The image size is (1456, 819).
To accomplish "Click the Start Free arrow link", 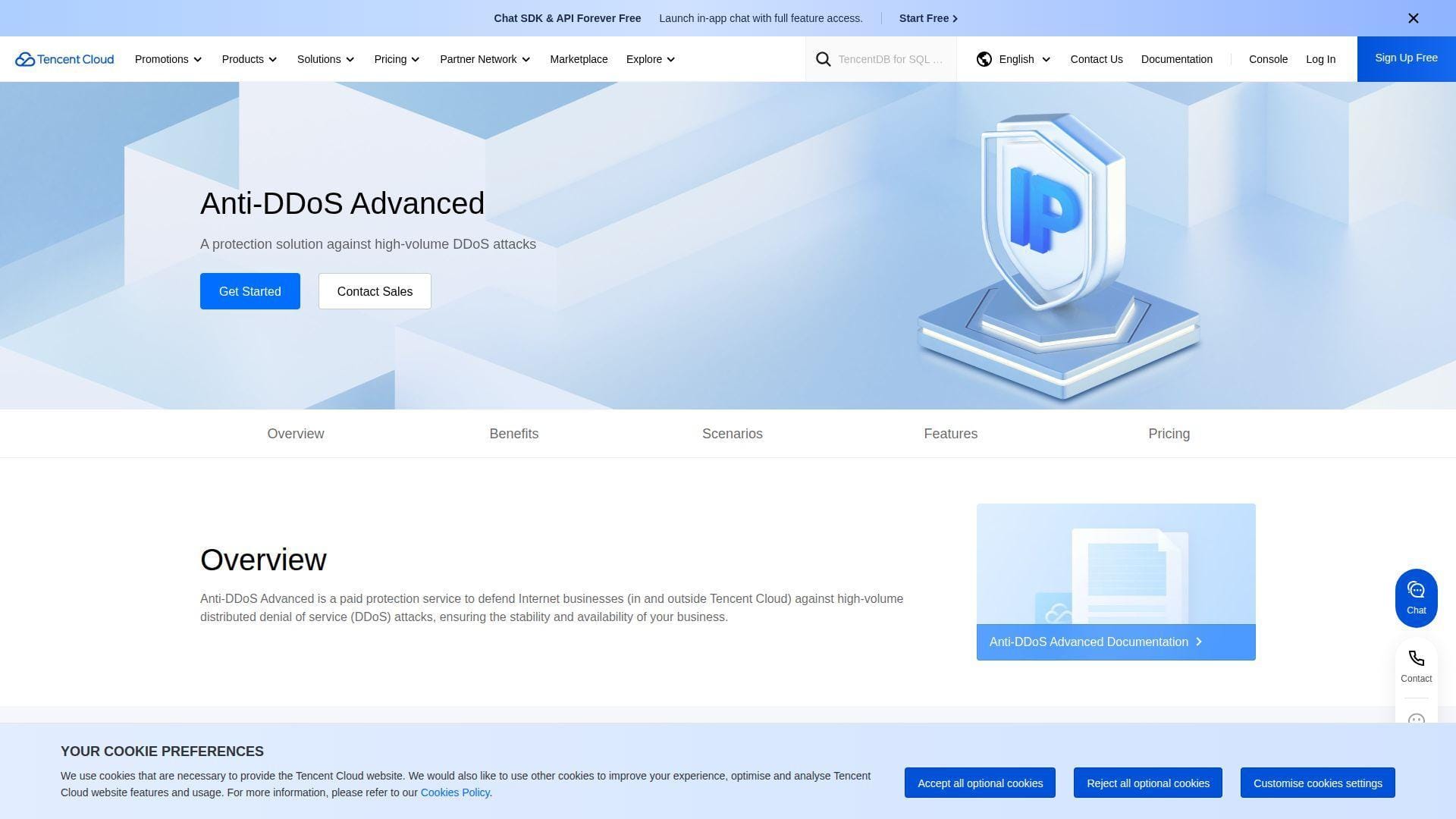I will 928,18.
